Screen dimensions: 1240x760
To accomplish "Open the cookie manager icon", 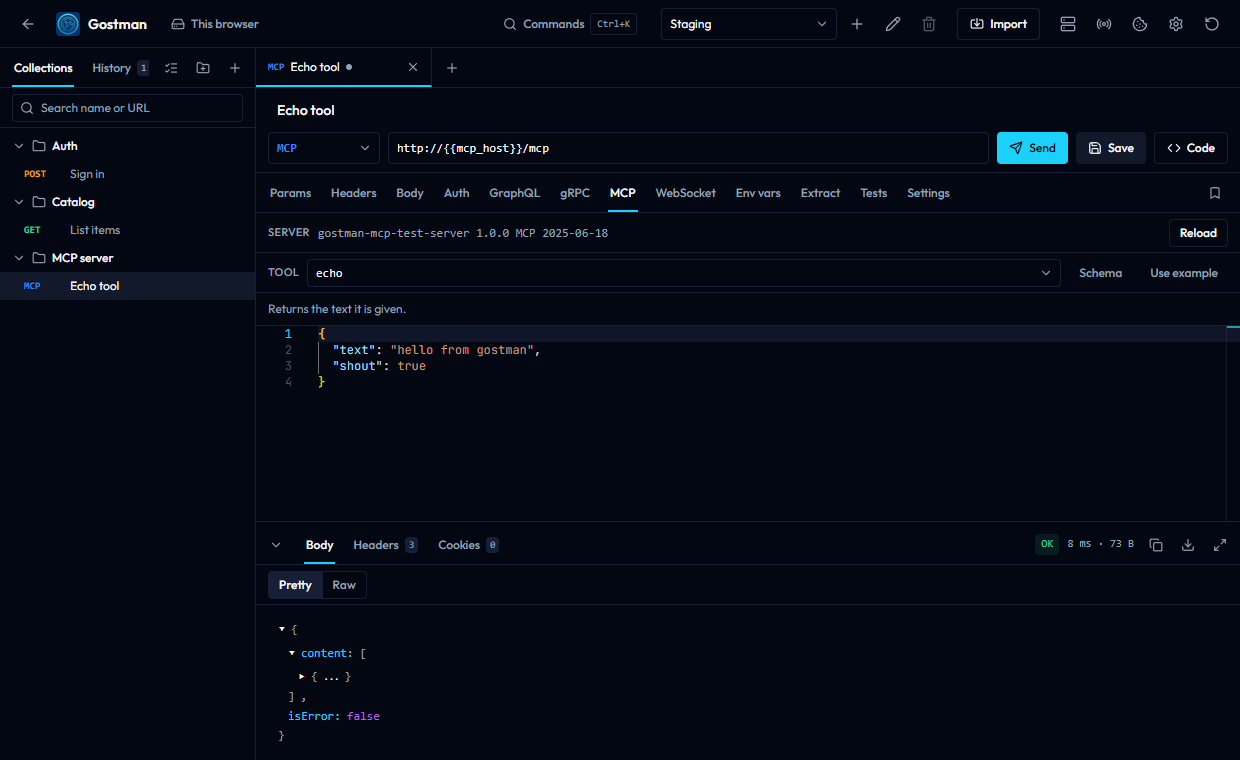I will (x=1140, y=24).
